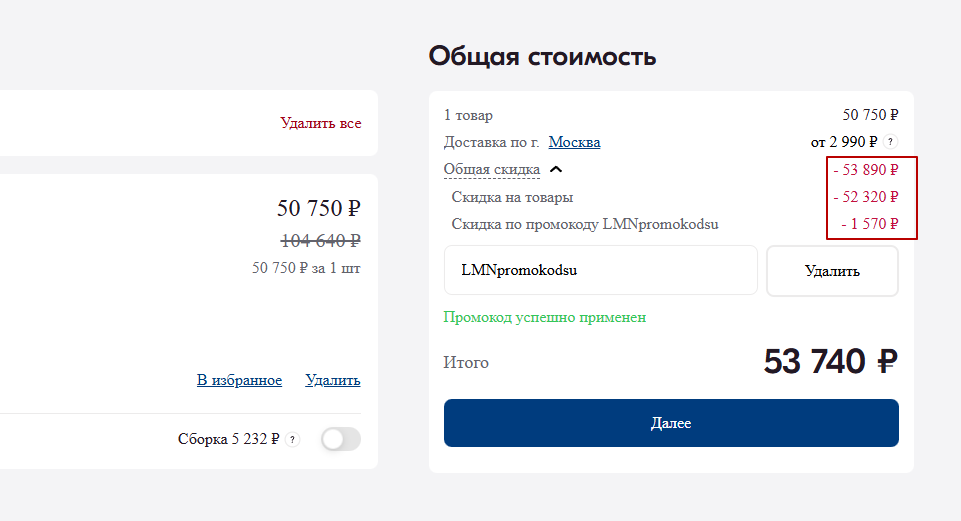Viewport: 961px width, 521px height.
Task: Click the Удалить все link
Action: click(321, 123)
